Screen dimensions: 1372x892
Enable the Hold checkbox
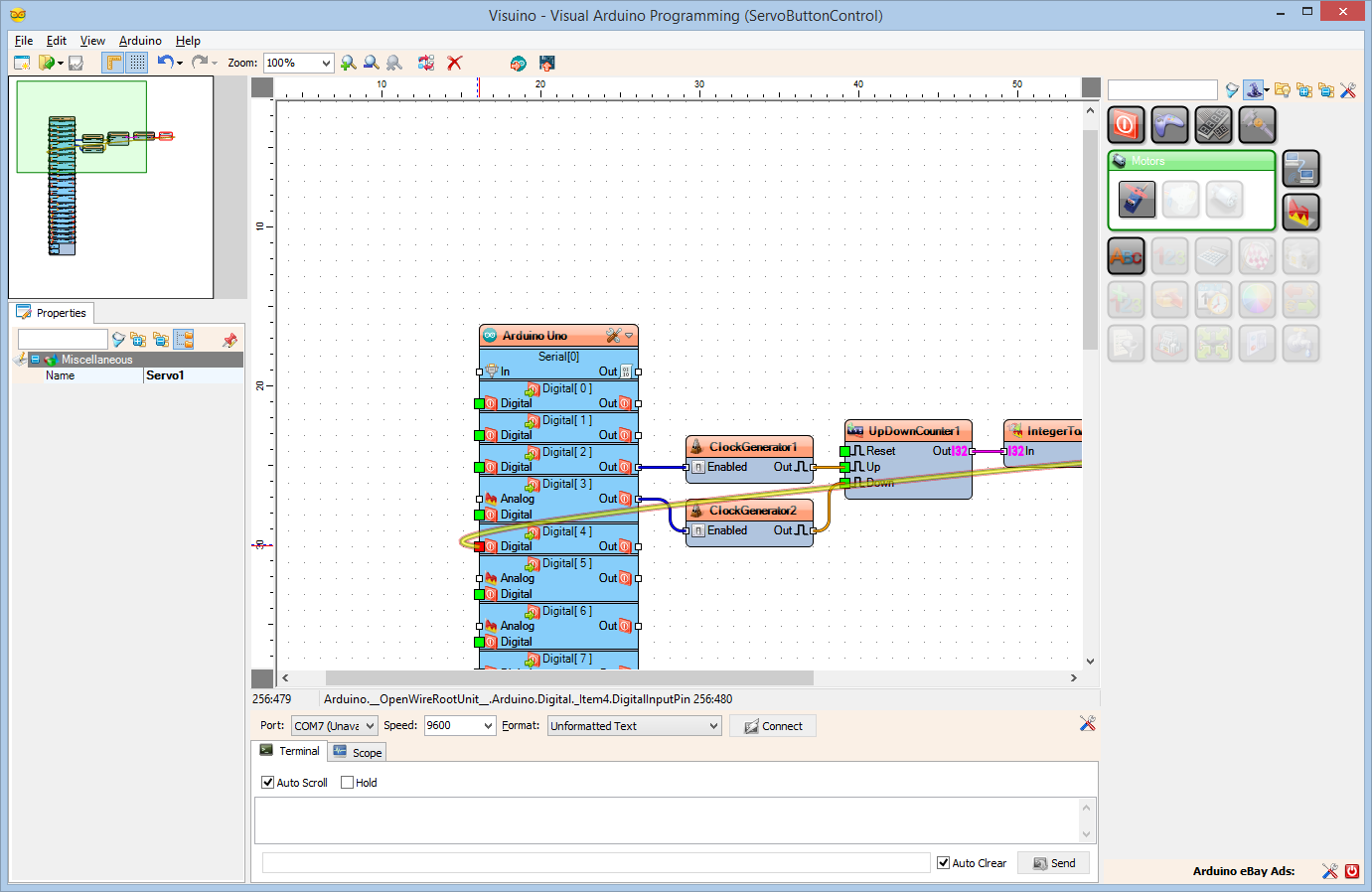pos(347,783)
